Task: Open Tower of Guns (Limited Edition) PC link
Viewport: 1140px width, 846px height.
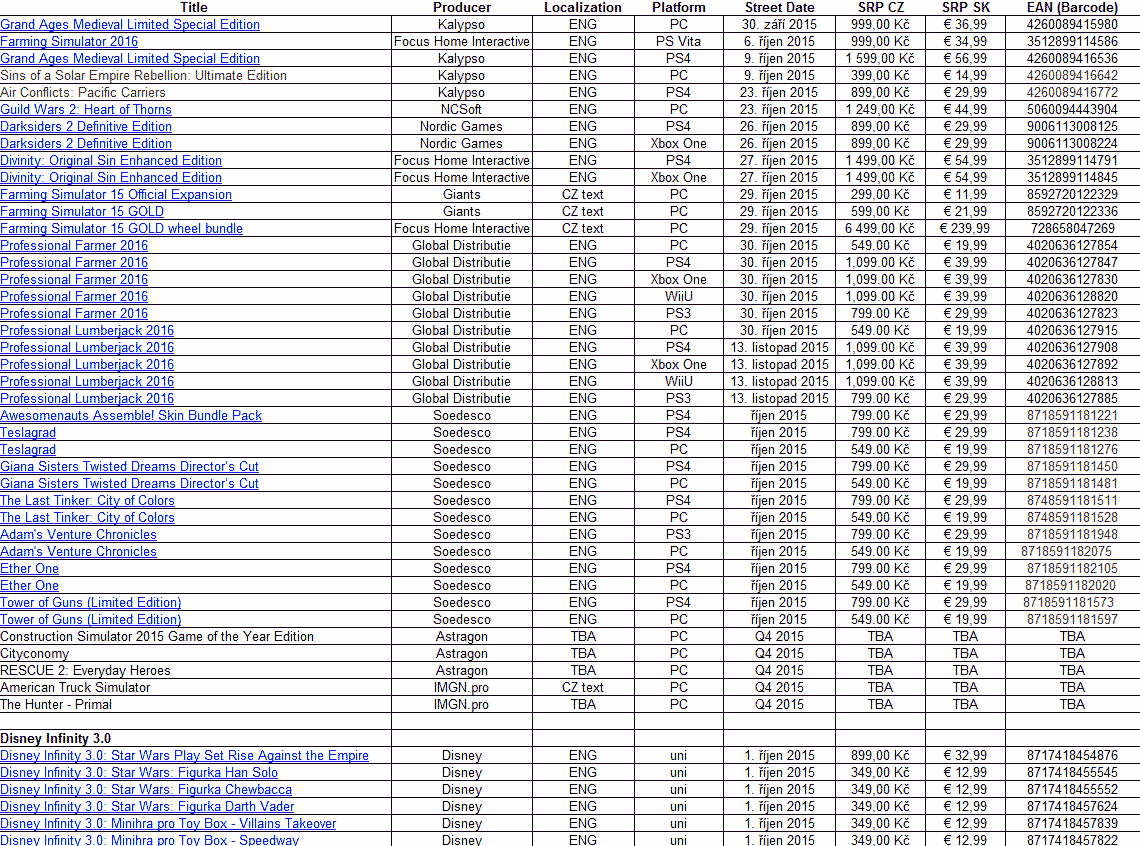Action: tap(91, 620)
